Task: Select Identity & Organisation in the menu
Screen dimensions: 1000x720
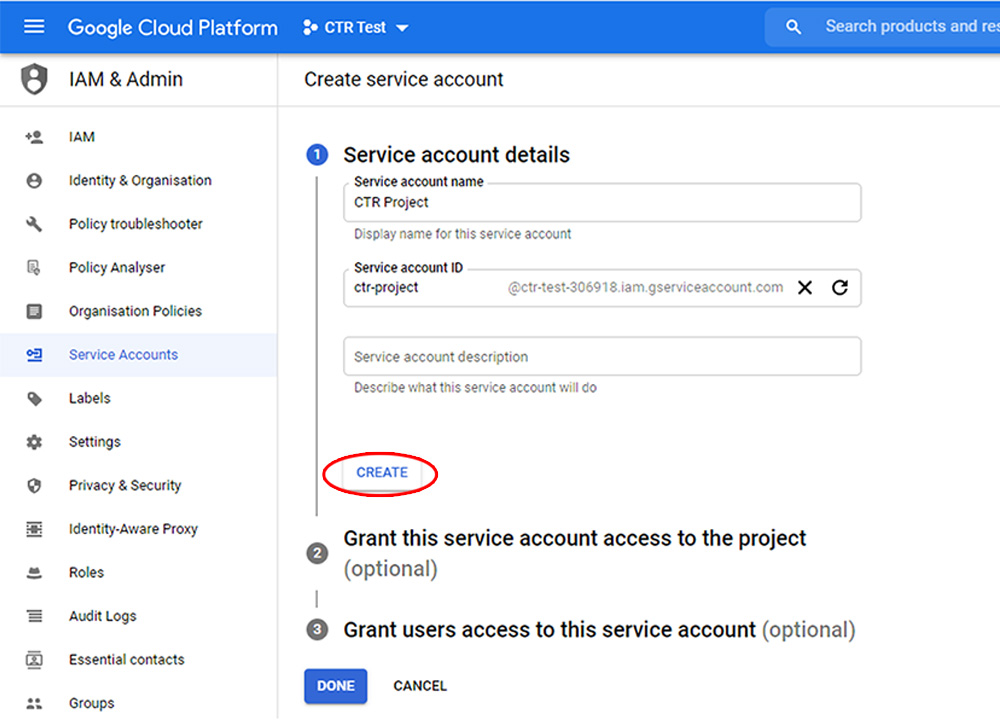Action: click(140, 180)
